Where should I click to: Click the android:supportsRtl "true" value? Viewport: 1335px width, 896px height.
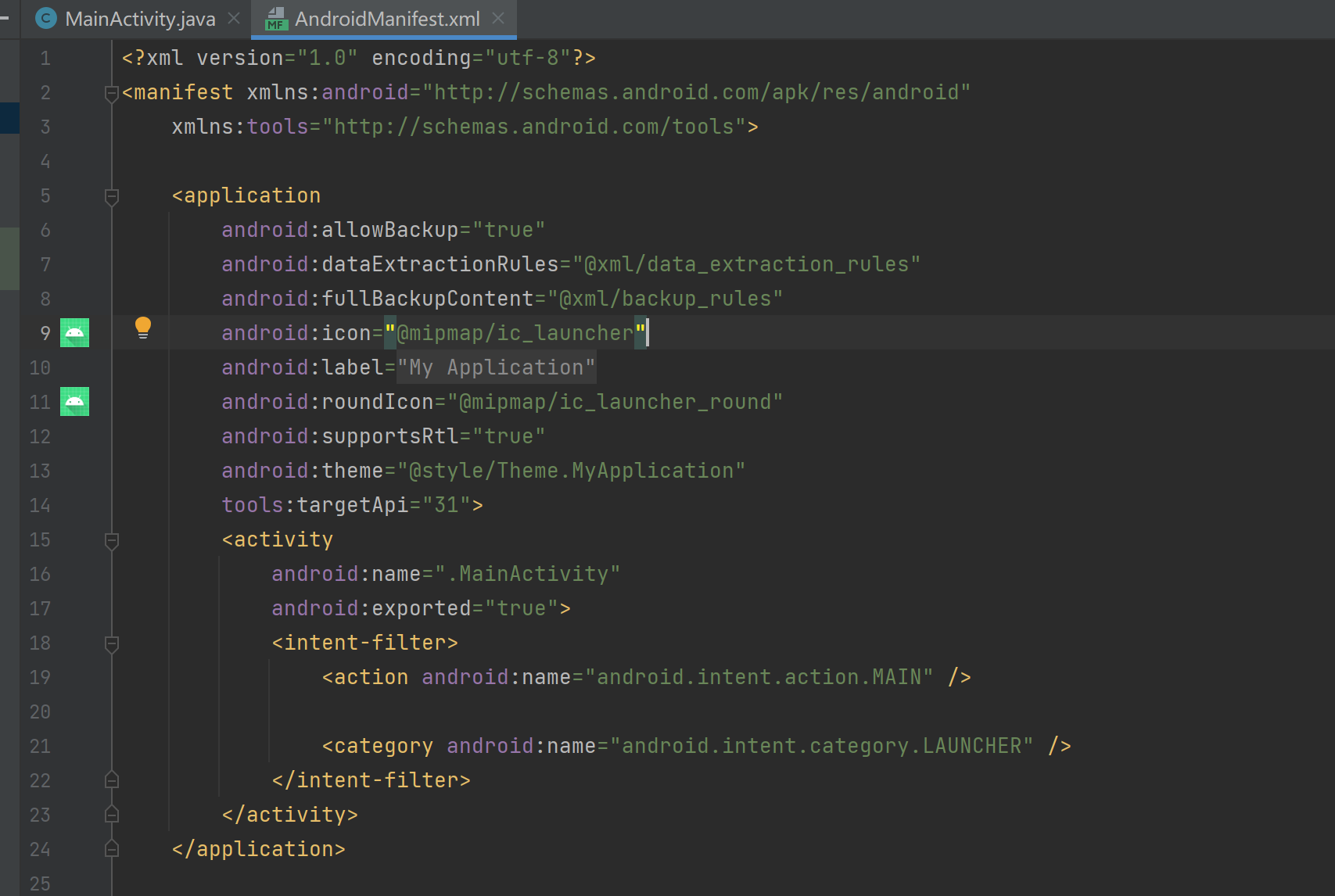point(509,436)
